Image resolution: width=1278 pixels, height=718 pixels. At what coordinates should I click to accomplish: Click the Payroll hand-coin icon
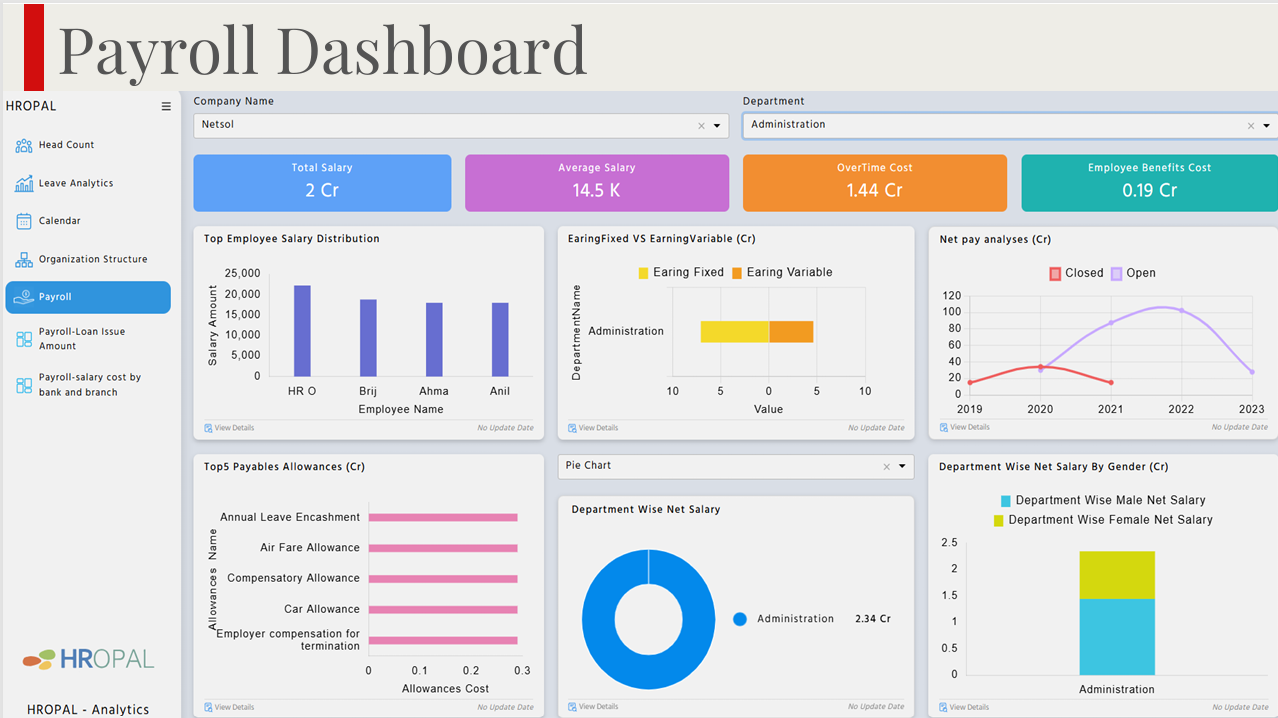pos(22,297)
